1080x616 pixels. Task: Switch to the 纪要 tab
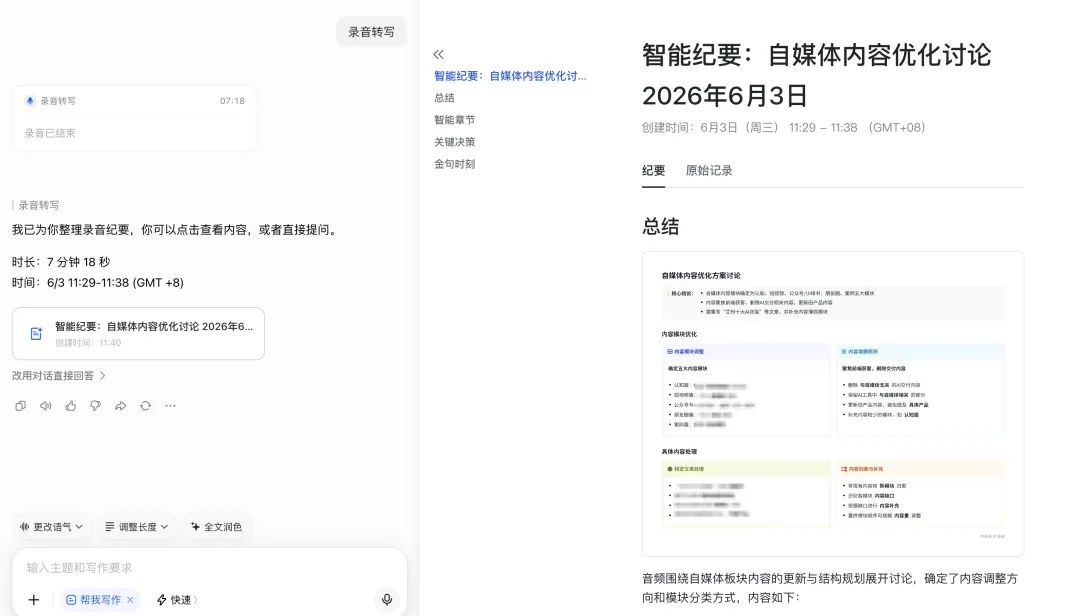(654, 170)
